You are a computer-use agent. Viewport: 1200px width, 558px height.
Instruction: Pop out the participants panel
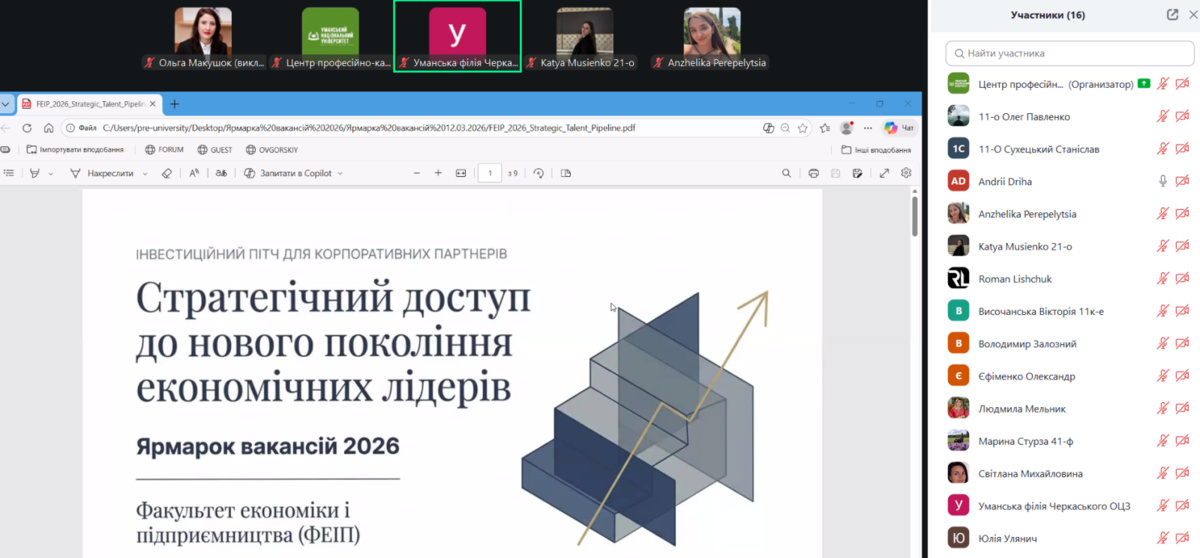click(1172, 15)
